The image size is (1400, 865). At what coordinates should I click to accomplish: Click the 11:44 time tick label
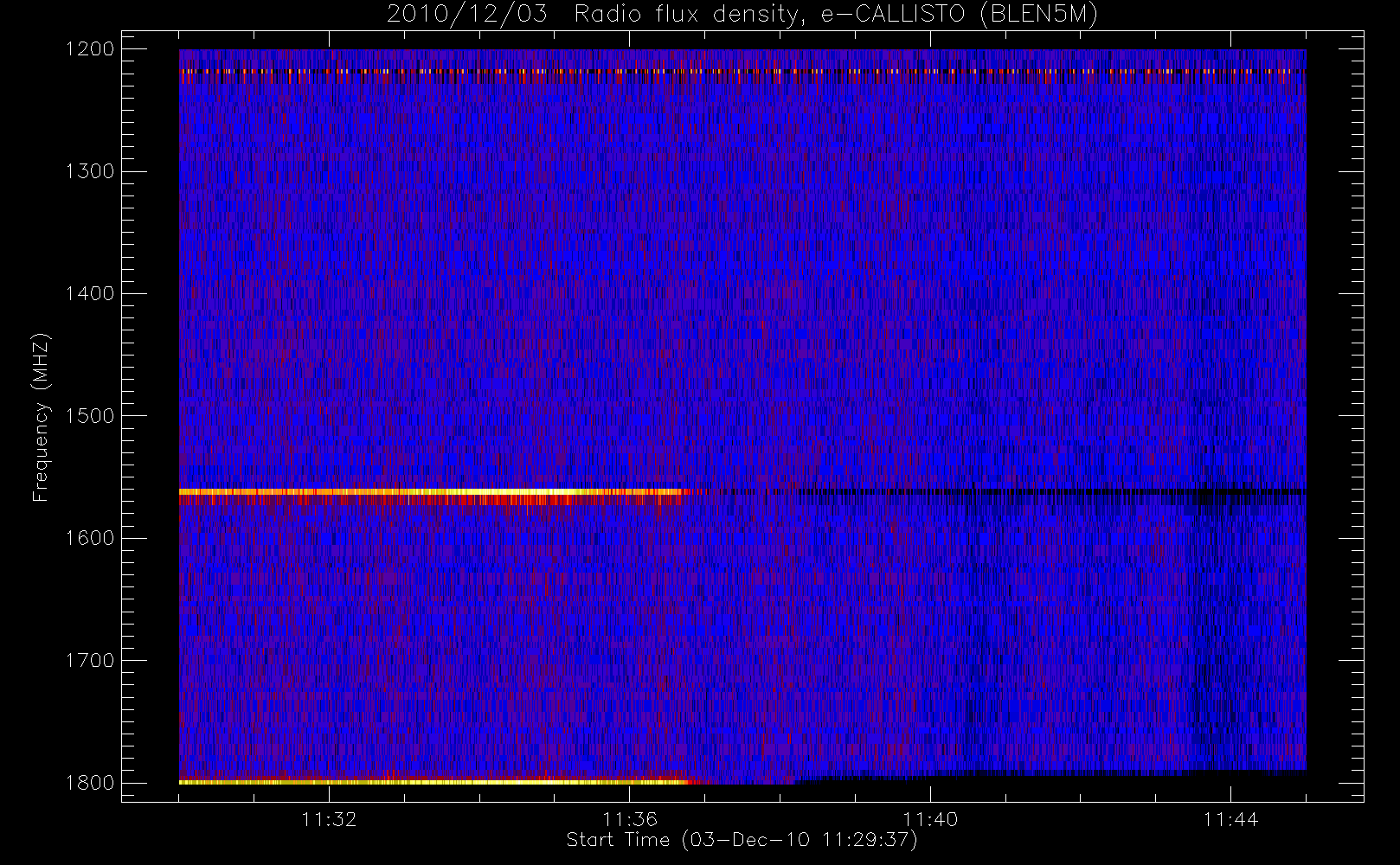pos(1230,819)
